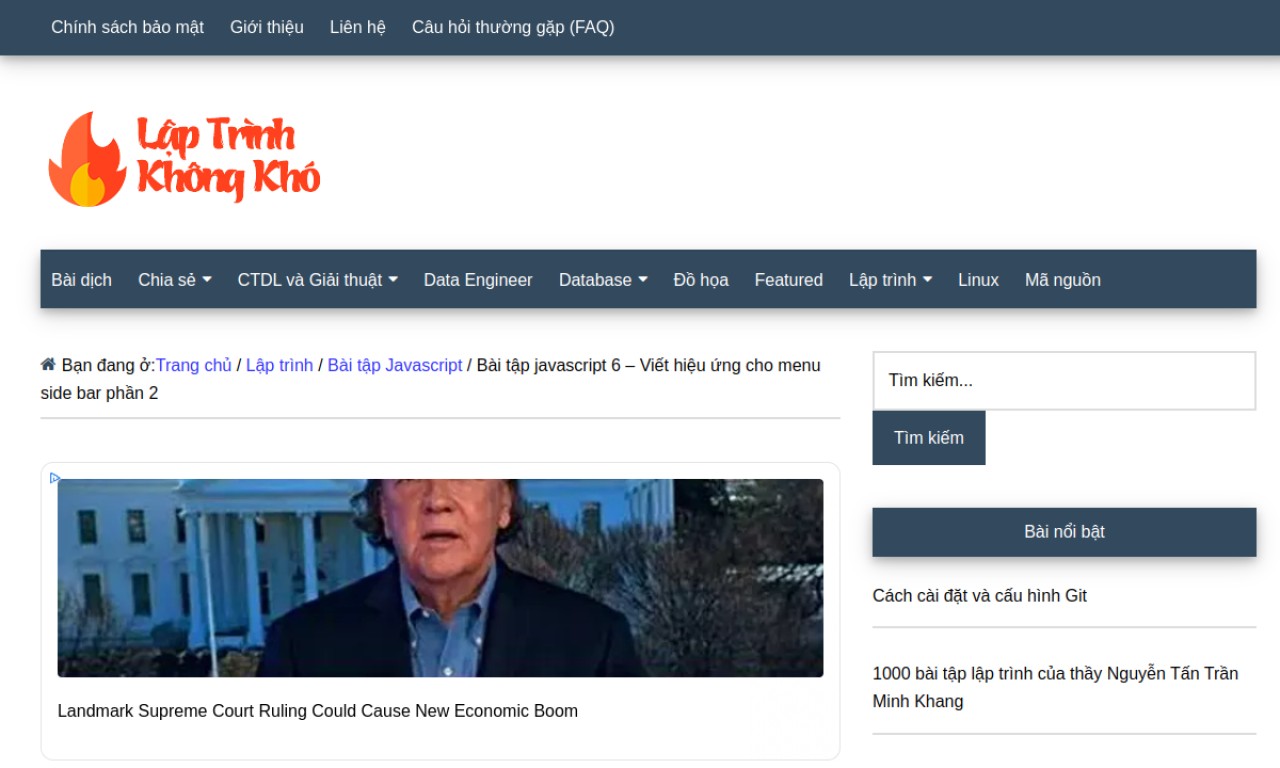Open Cách cài đặt và cấu hình Git

click(980, 596)
